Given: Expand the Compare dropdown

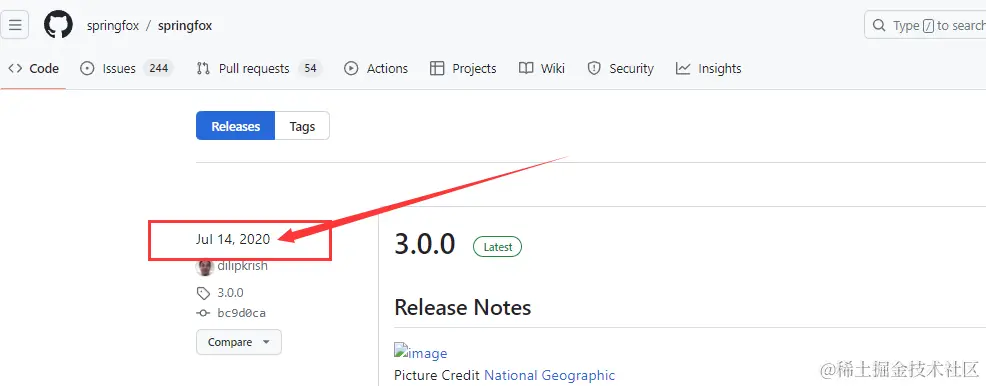Looking at the screenshot, I should (x=239, y=342).
